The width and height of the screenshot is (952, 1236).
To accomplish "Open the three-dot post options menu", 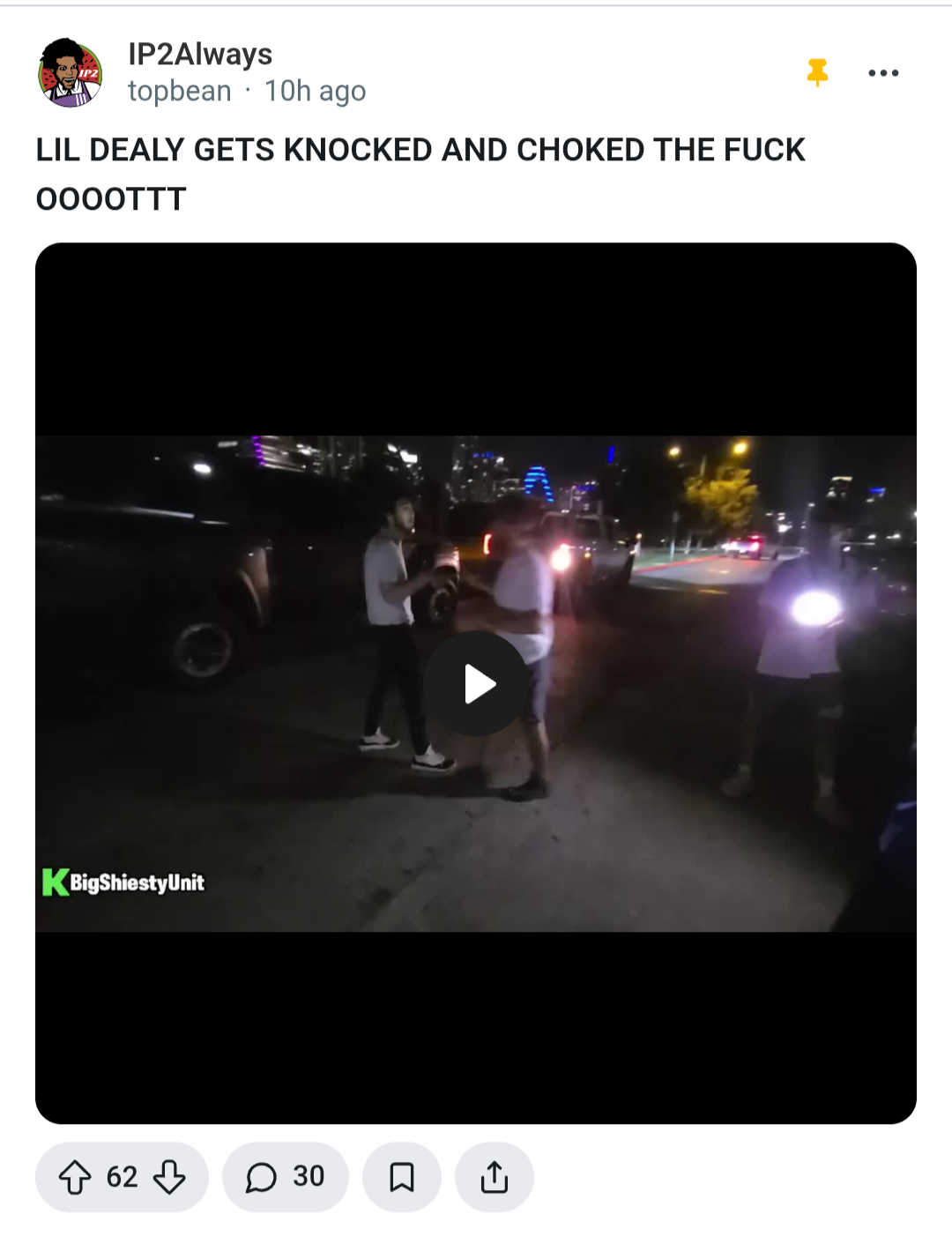I will [x=883, y=73].
